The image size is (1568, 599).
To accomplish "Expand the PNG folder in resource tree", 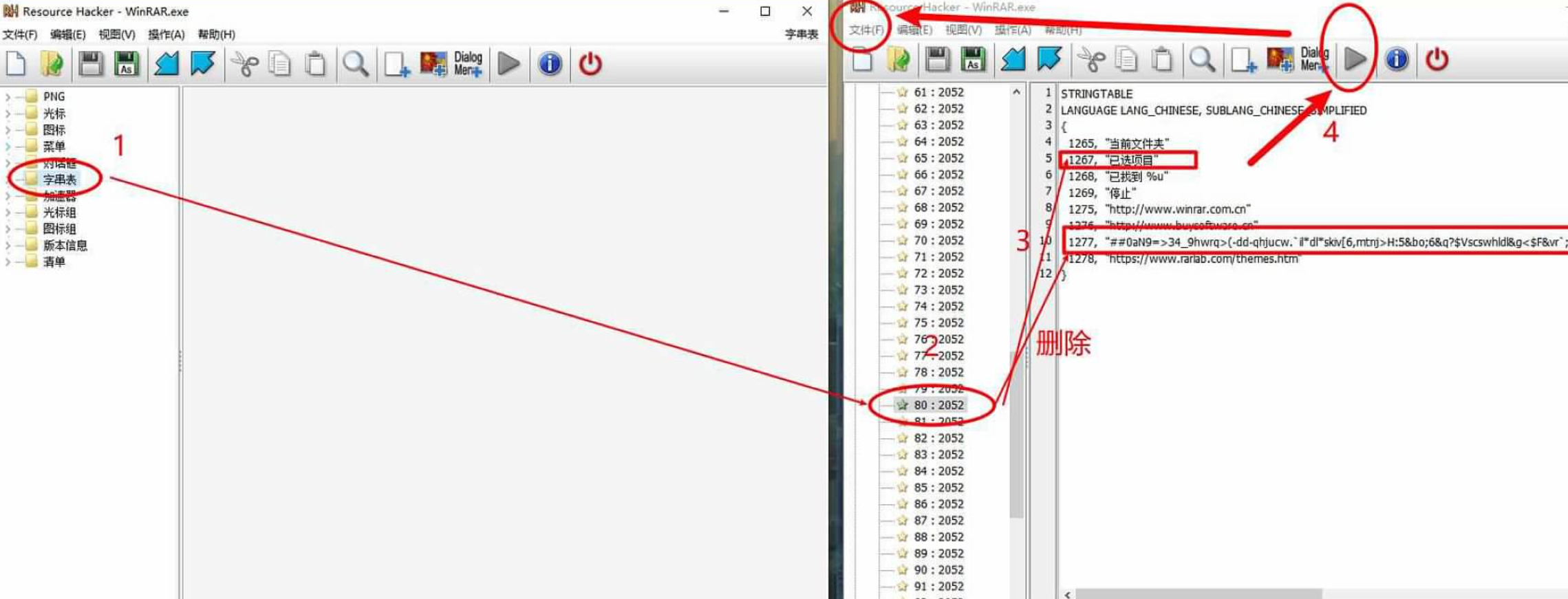I will tap(8, 97).
